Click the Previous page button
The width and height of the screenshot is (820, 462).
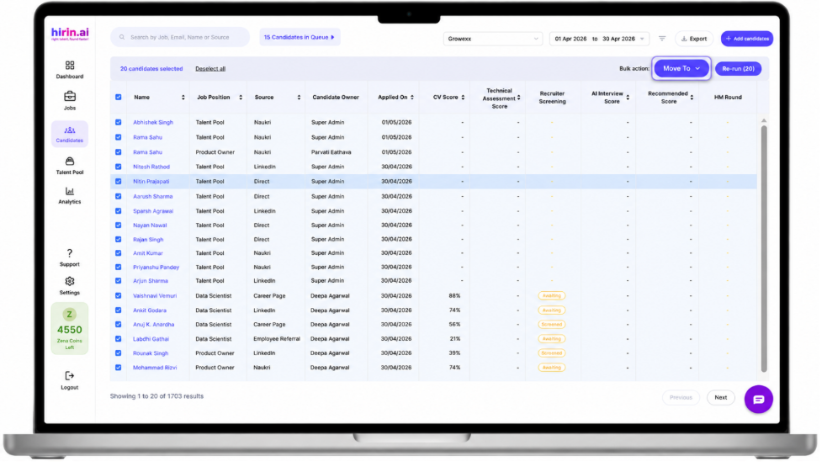[x=681, y=398]
